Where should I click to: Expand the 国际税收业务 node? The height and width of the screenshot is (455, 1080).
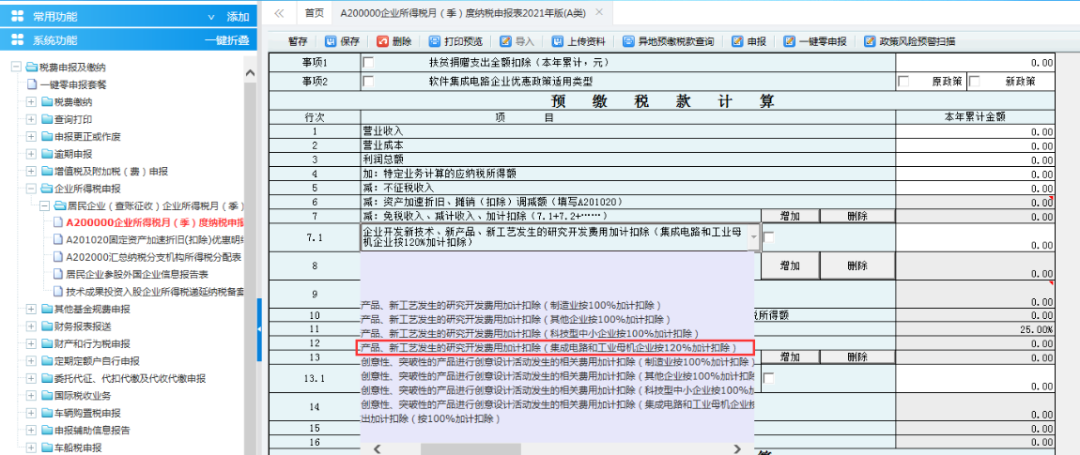[31, 396]
